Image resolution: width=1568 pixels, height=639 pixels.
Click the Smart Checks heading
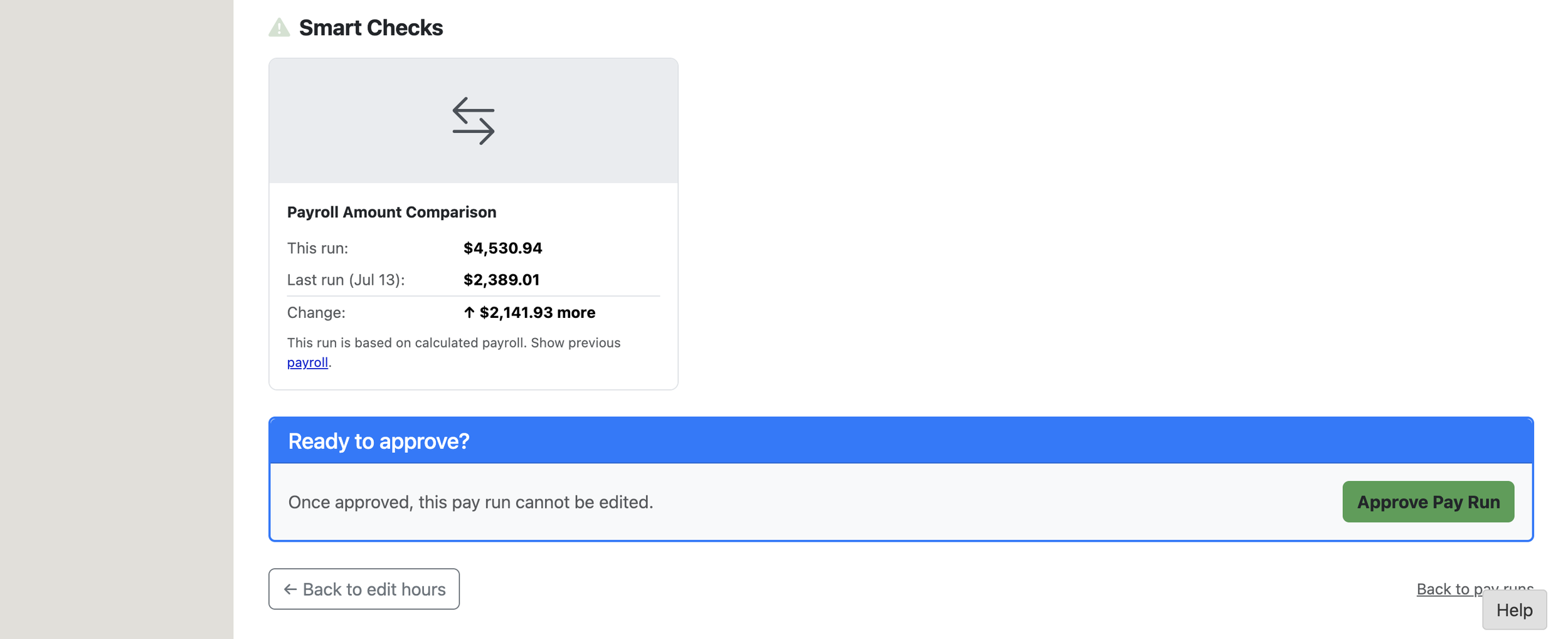coord(371,28)
